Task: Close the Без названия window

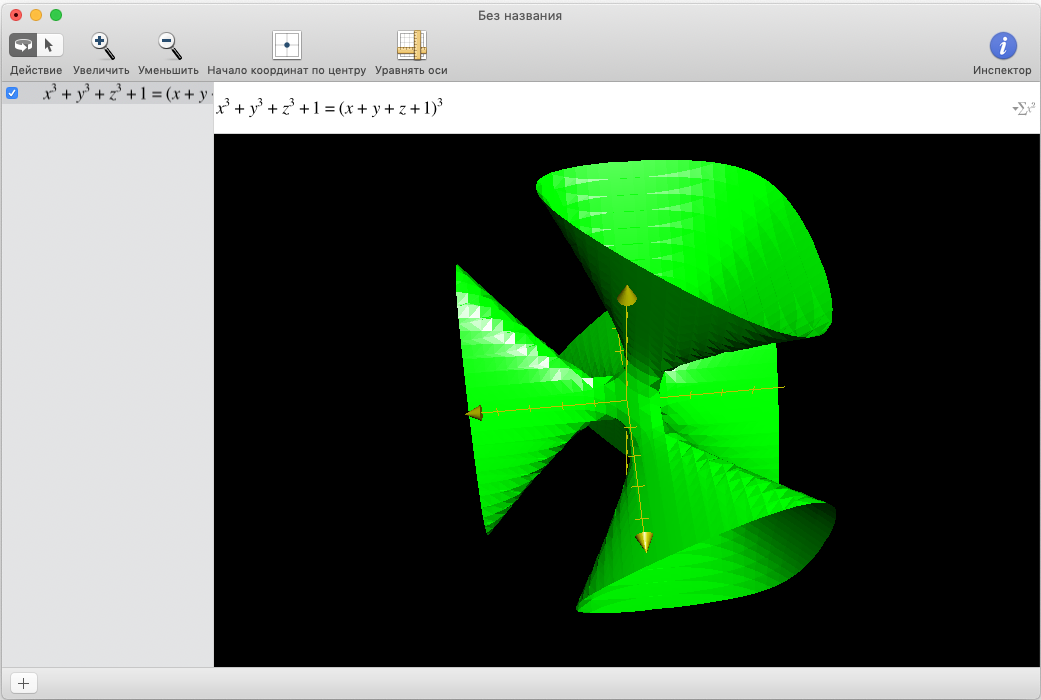Action: coord(16,15)
